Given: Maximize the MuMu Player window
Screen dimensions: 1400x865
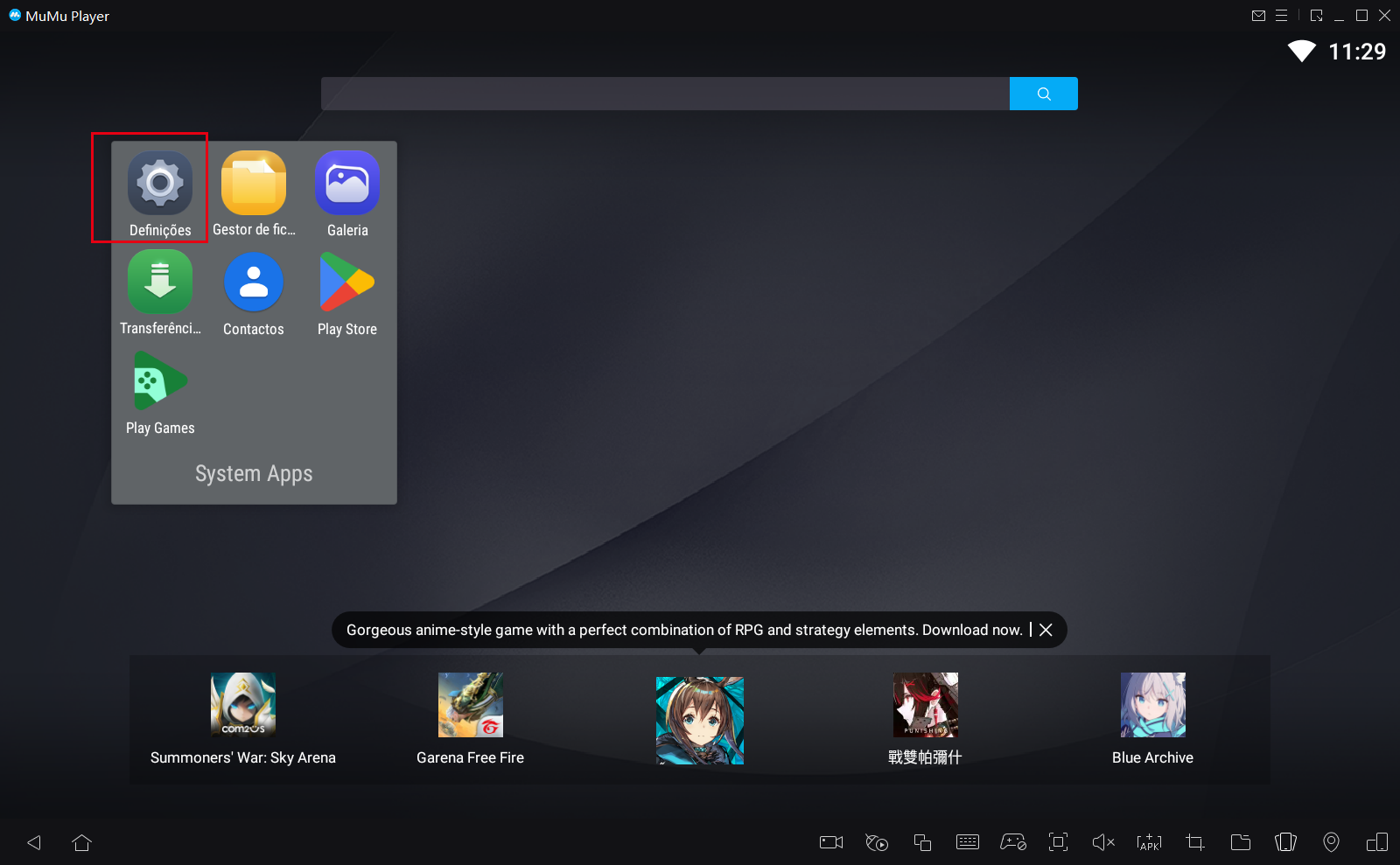Looking at the screenshot, I should 1362,16.
